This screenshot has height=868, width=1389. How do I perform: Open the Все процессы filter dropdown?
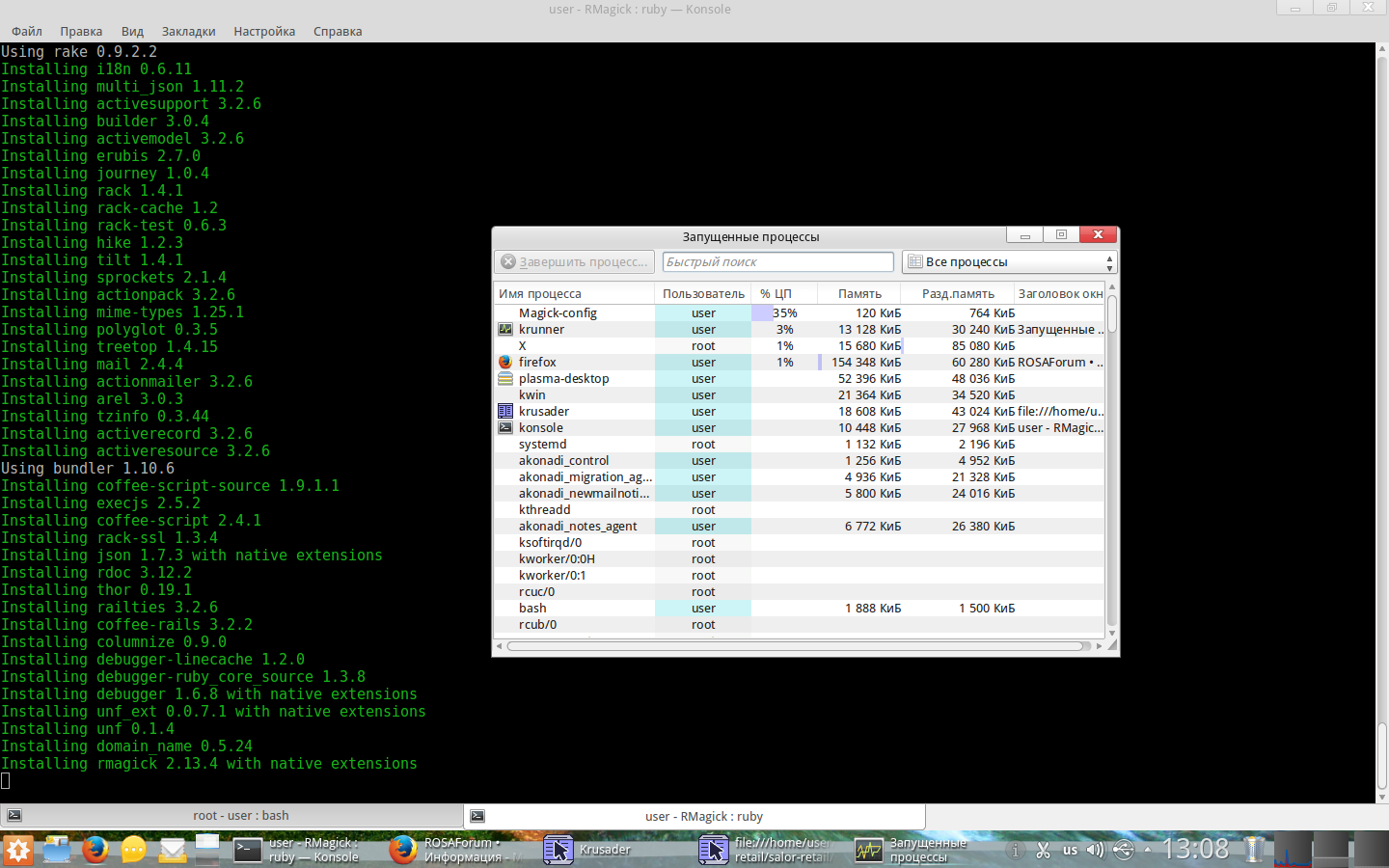click(x=1009, y=262)
